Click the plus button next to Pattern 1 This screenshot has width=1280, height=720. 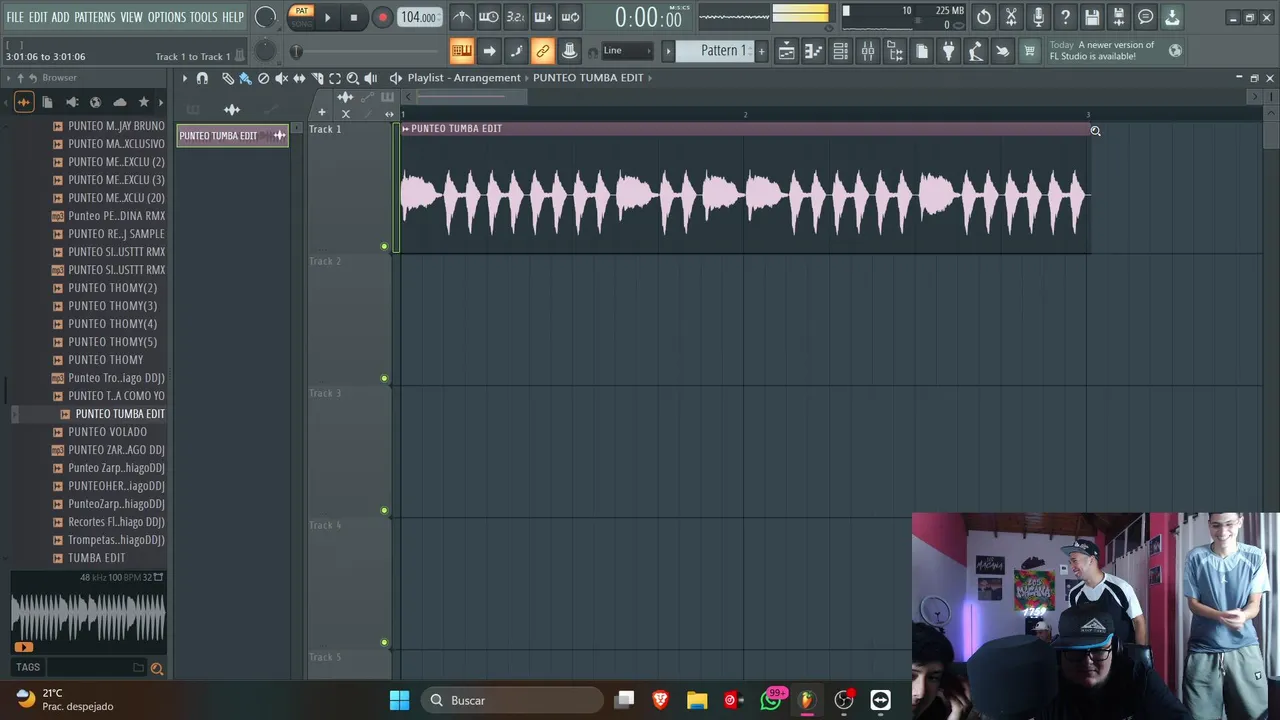click(761, 51)
